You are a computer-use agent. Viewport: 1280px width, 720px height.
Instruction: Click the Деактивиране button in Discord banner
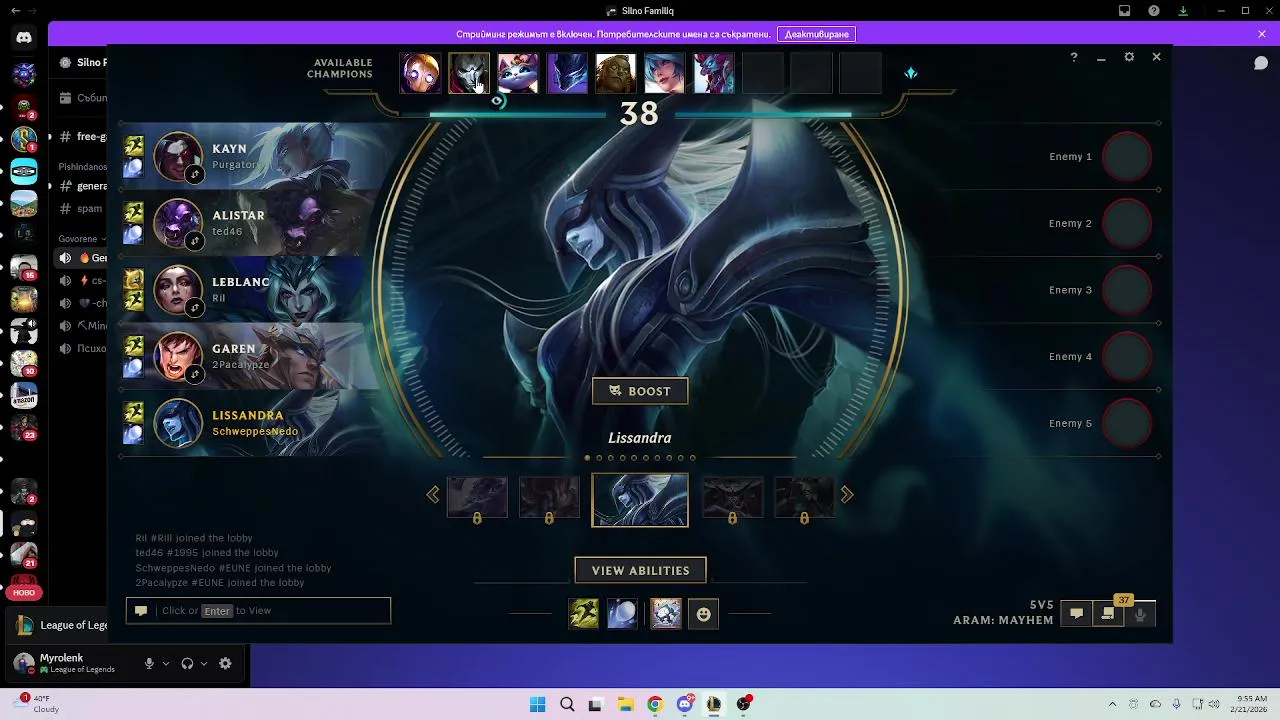point(817,34)
